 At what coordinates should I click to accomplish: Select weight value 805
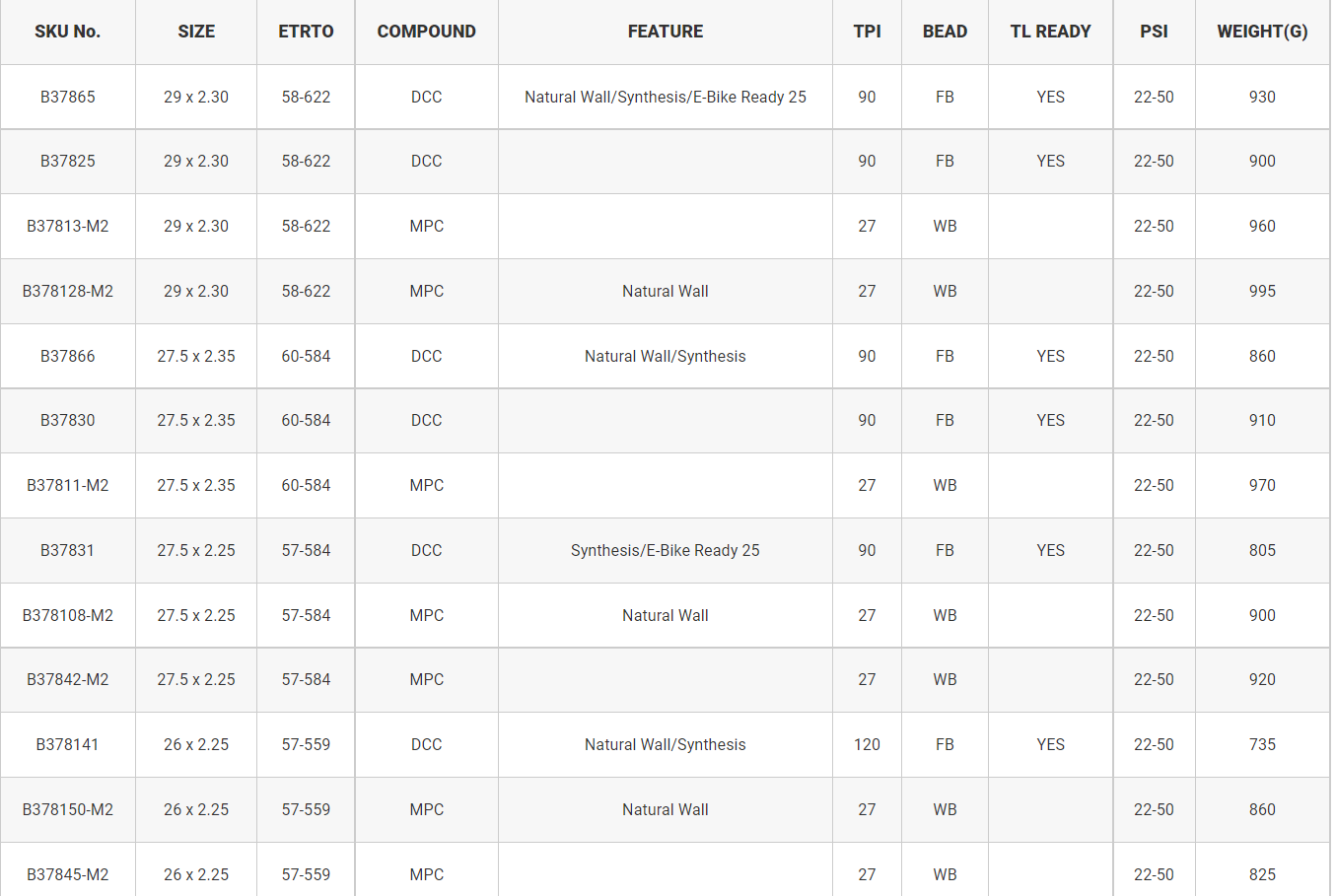[x=1262, y=550]
